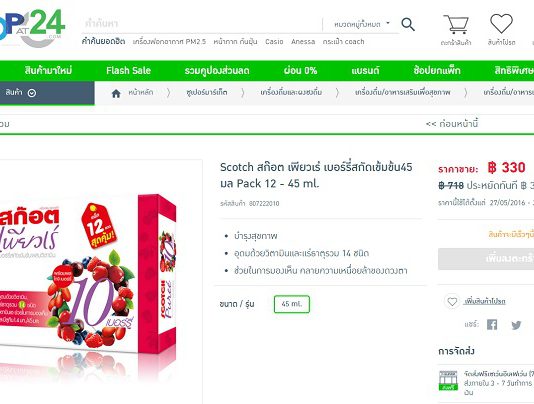Click the magnifying glass search icon
This screenshot has width=534, height=404.
coord(408,25)
